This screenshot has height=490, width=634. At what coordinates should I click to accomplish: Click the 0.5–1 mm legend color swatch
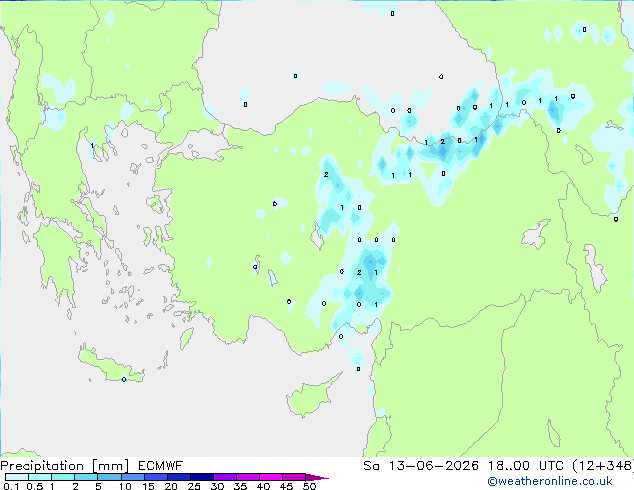pyautogui.click(x=40, y=477)
